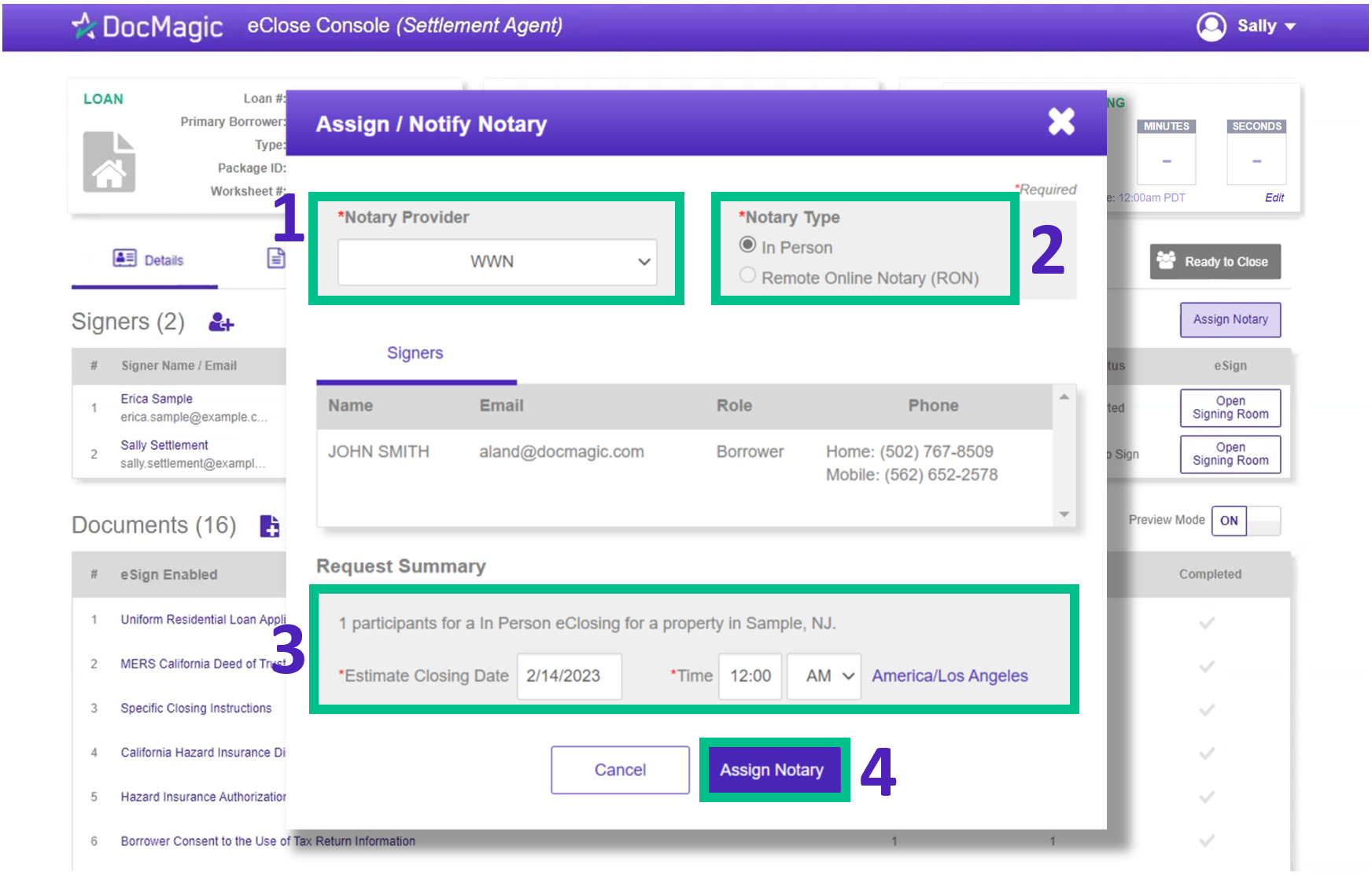
Task: Click the Details tab card icon
Action: (124, 259)
